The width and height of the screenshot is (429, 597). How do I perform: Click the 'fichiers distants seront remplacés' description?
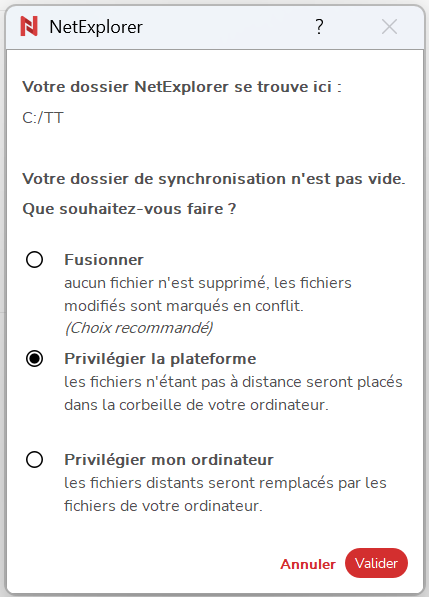225,494
